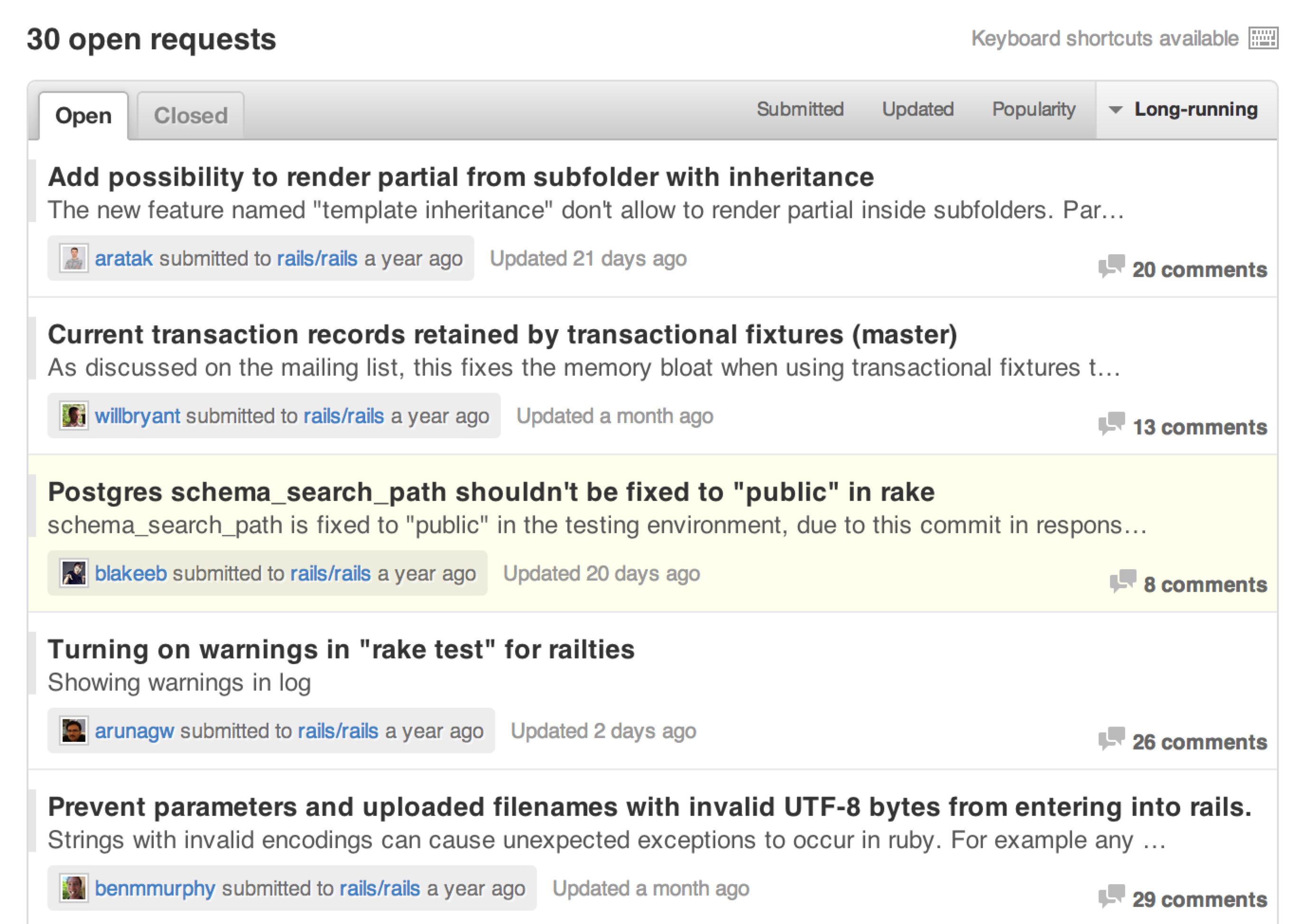The height and width of the screenshot is (924, 1313).
Task: Open the blakeeb user profile link
Action: tap(130, 573)
